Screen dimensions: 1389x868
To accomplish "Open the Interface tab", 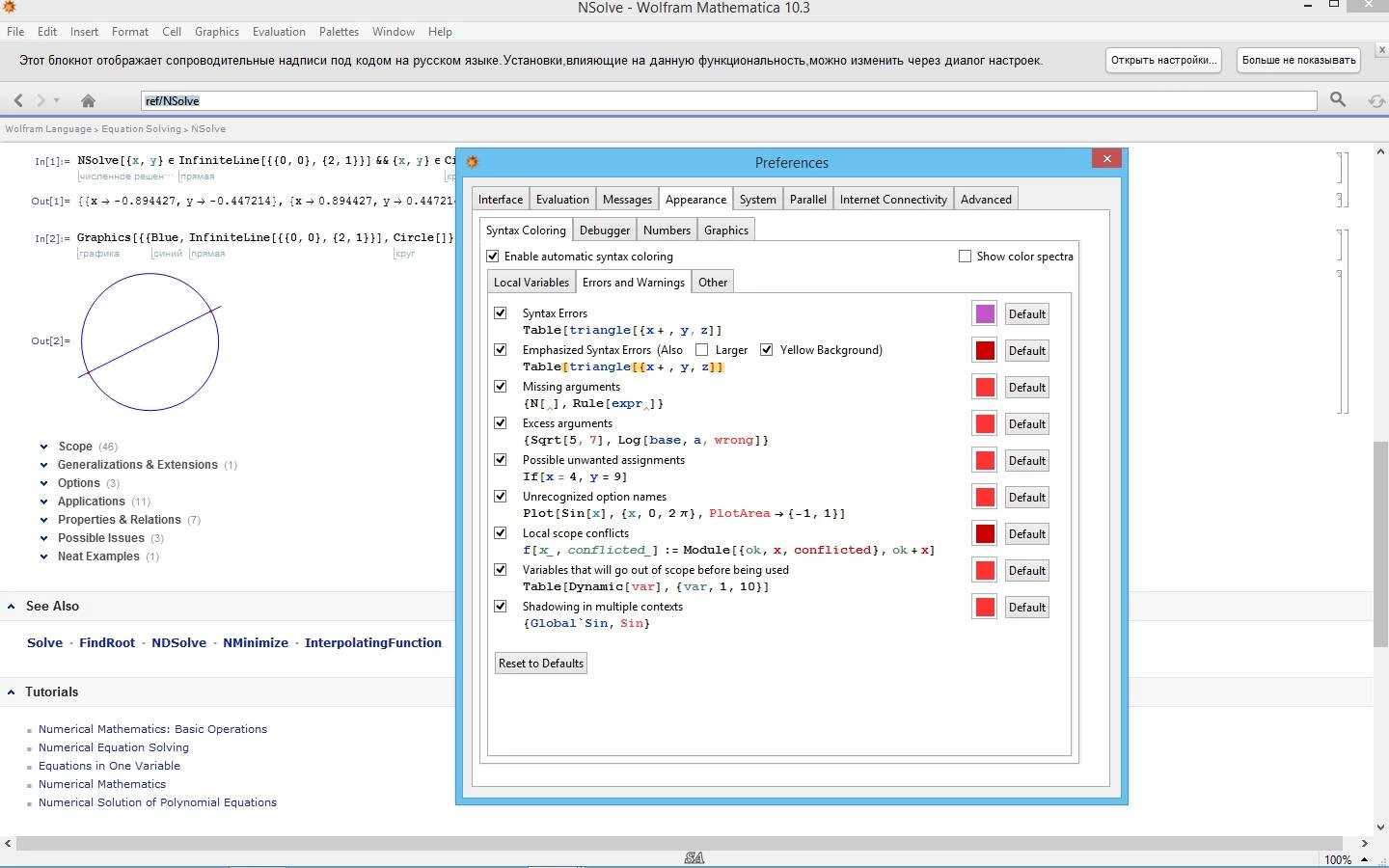I will [501, 200].
